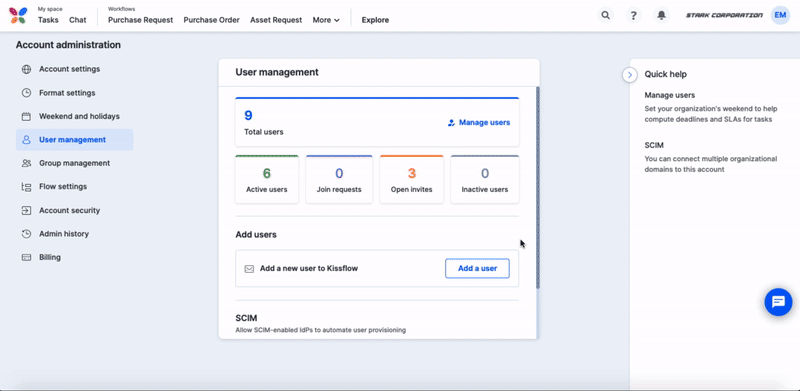
Task: Click the Kissflow logo icon
Action: (18, 15)
